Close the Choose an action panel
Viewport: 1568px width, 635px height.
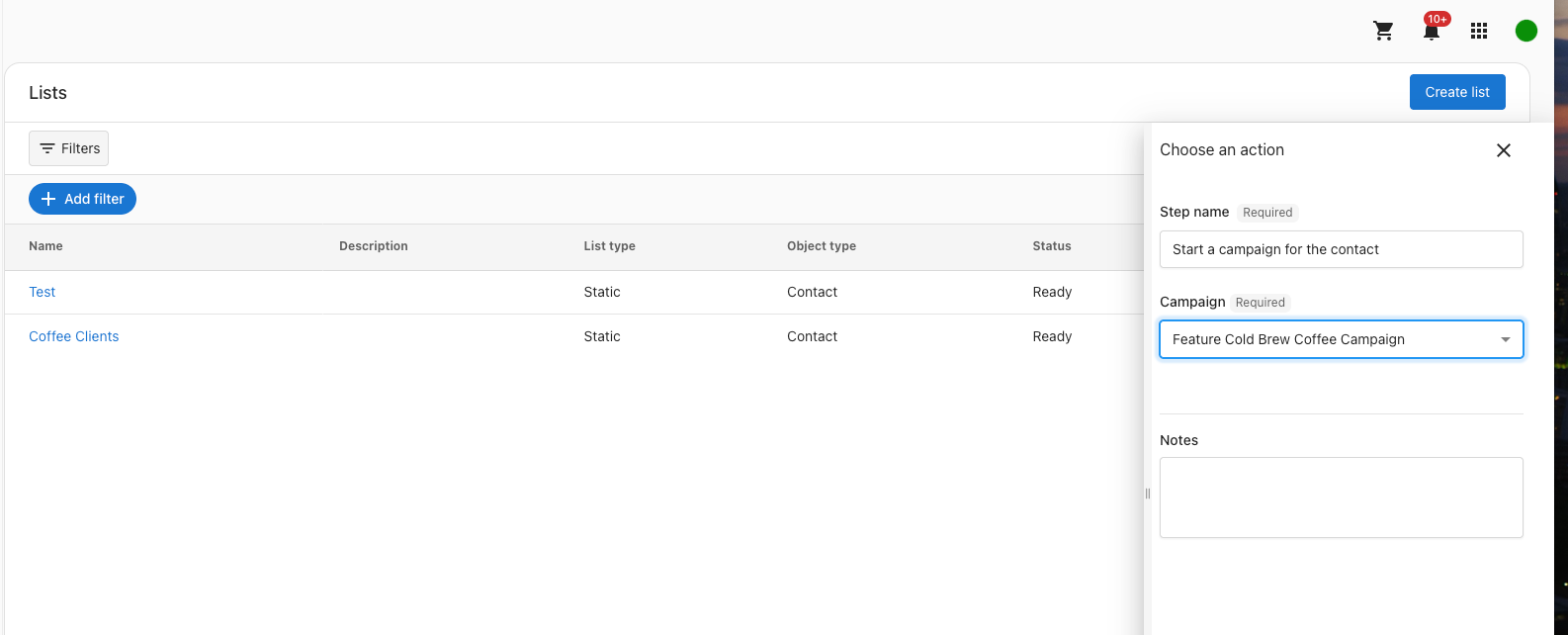click(1504, 150)
